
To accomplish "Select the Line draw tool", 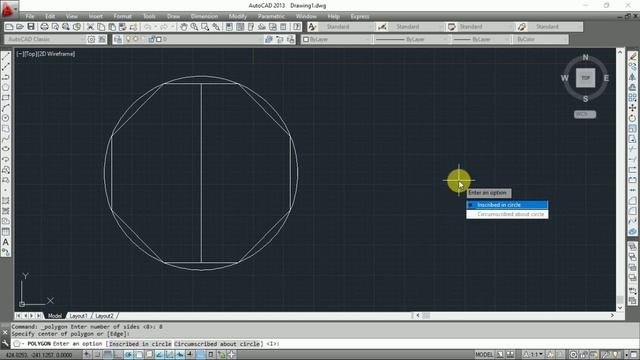I will (6, 56).
